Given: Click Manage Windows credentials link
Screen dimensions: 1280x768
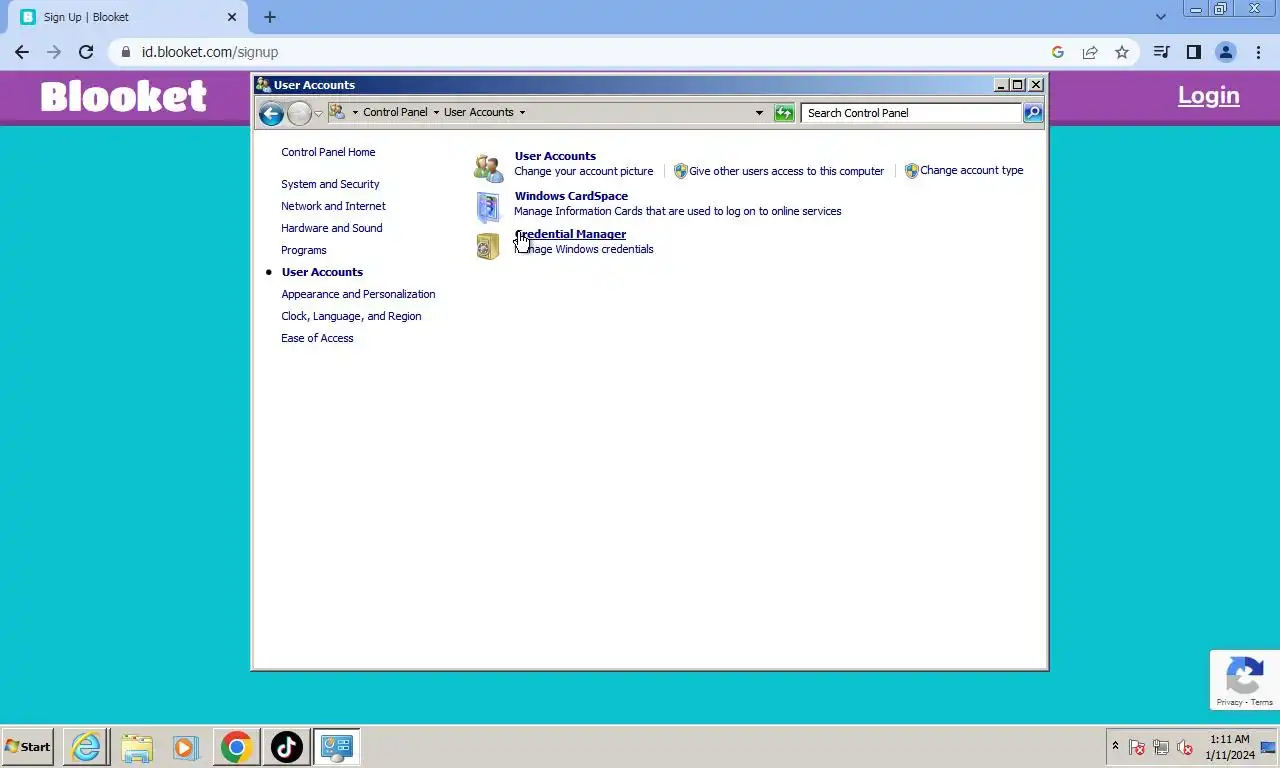Looking at the screenshot, I should point(584,249).
